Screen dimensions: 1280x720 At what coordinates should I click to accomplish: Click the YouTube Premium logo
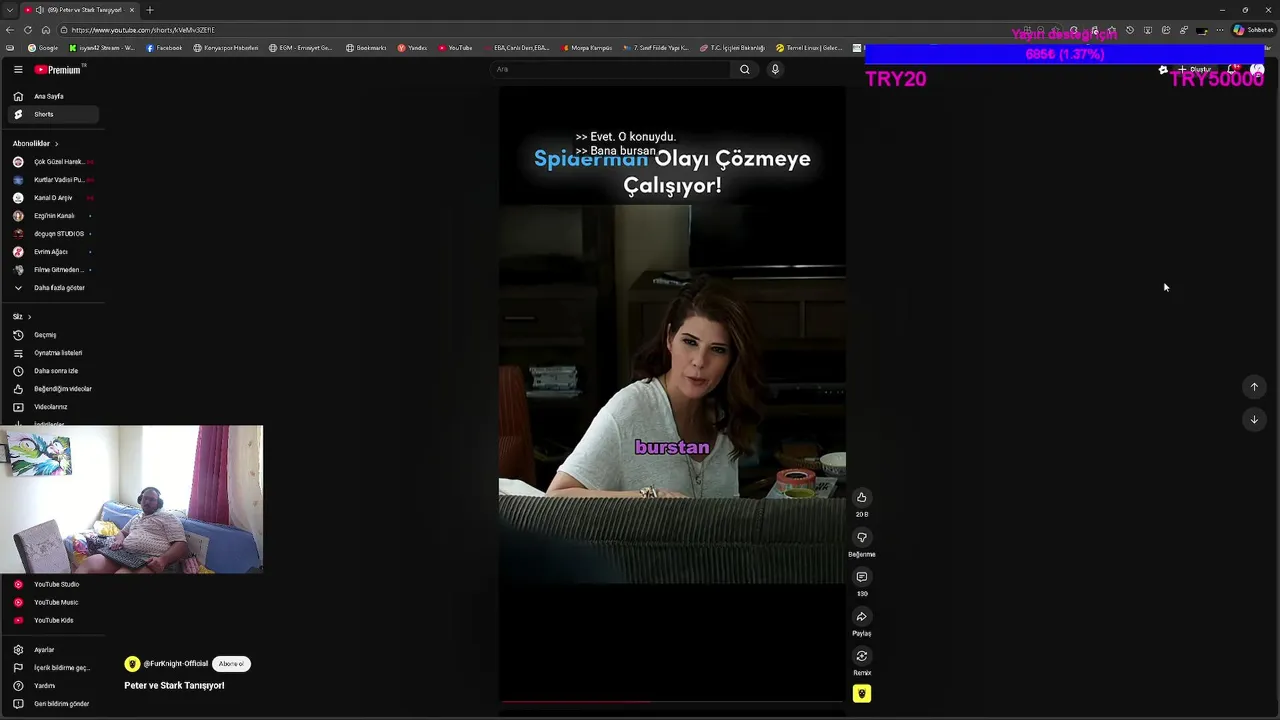[58, 69]
